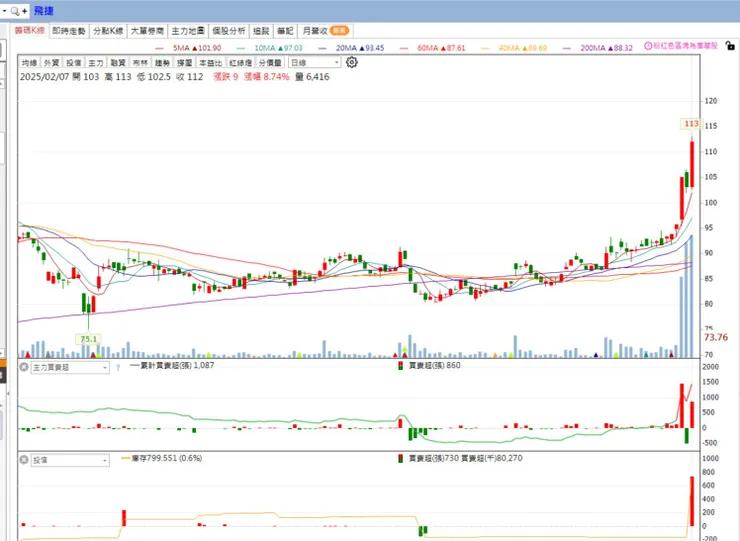Open the 追蹤 tab
This screenshot has width=740, height=541.
tap(261, 31)
